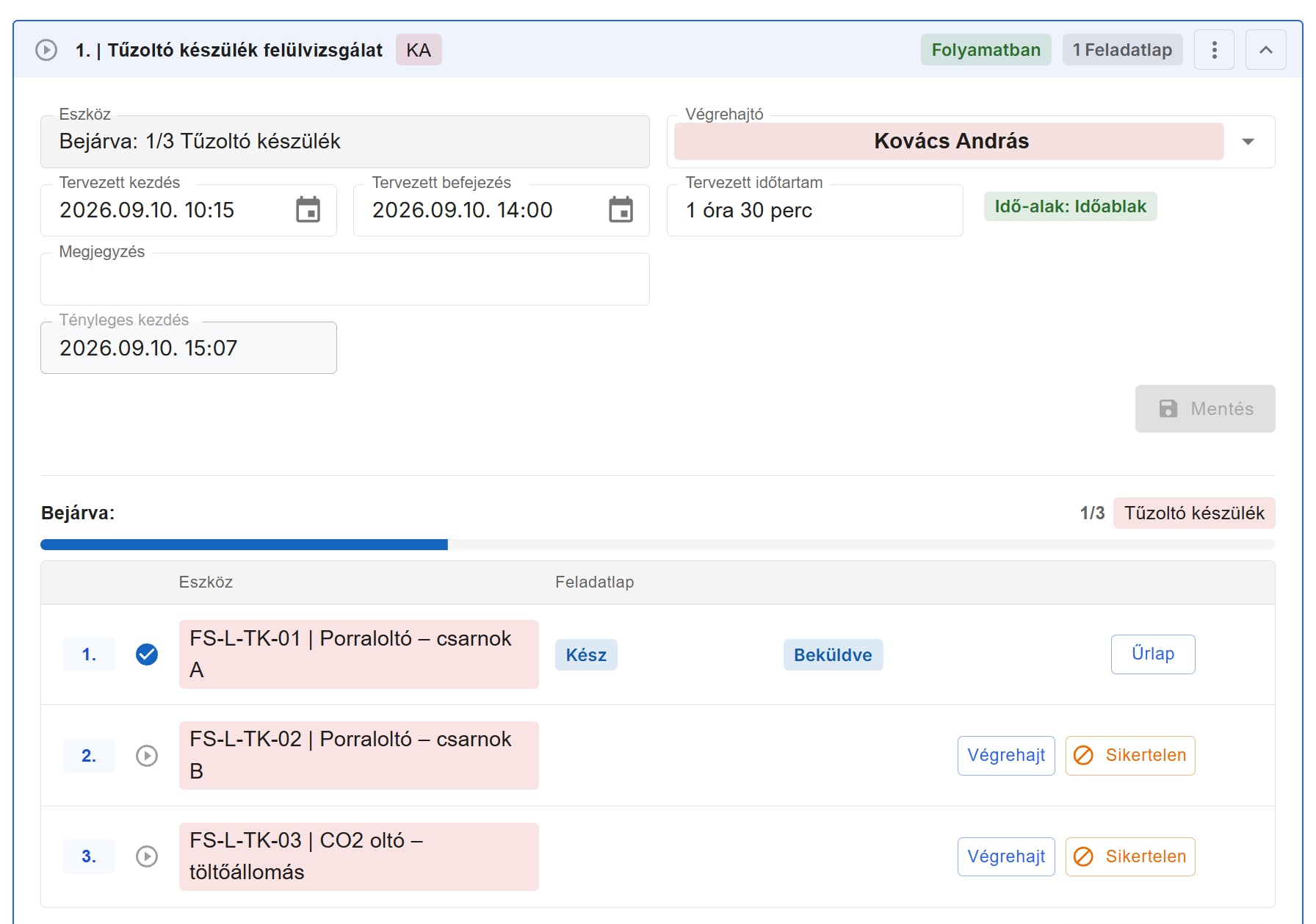The image size is (1316, 924).
Task: Click the checkmark icon for FS-L-TK-01
Action: pos(147,654)
